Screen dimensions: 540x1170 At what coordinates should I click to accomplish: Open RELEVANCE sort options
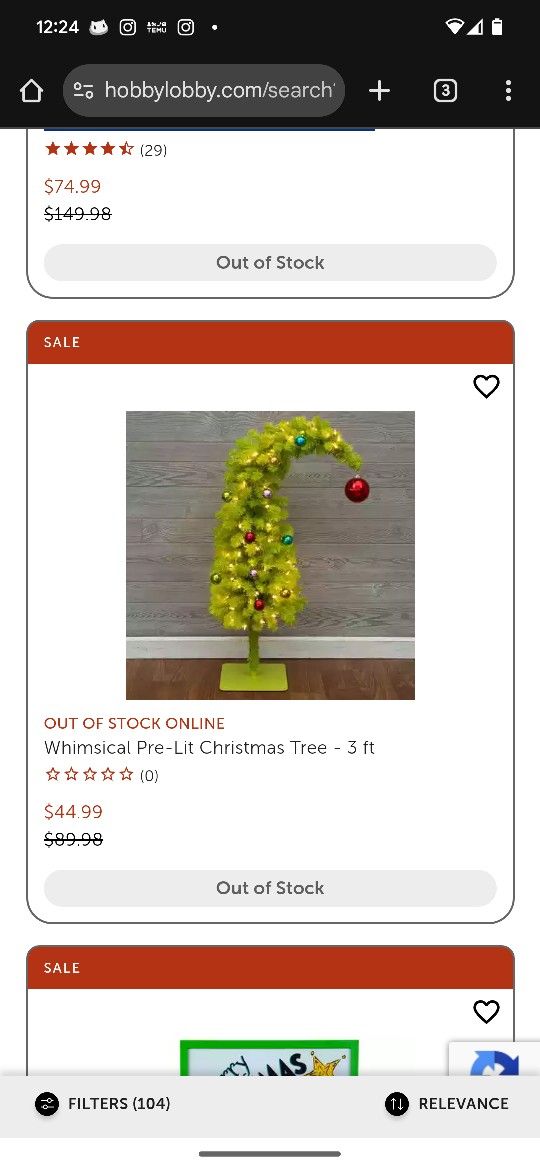click(x=447, y=1104)
